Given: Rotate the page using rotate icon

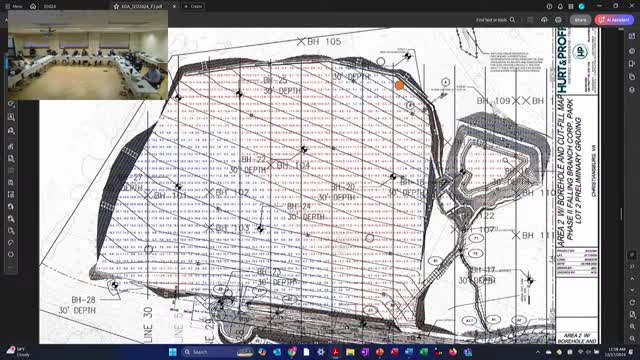Looking at the screenshot, I should 632,302.
